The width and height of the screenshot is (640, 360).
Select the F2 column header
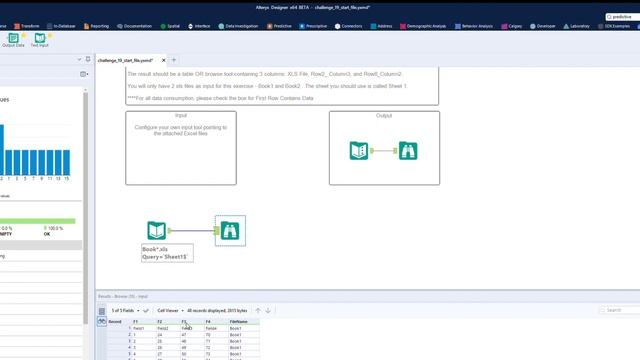(x=168, y=322)
